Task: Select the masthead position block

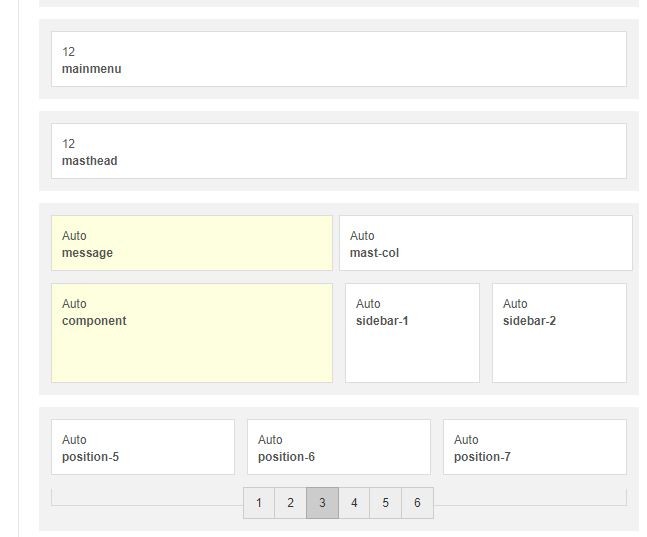Action: click(338, 151)
